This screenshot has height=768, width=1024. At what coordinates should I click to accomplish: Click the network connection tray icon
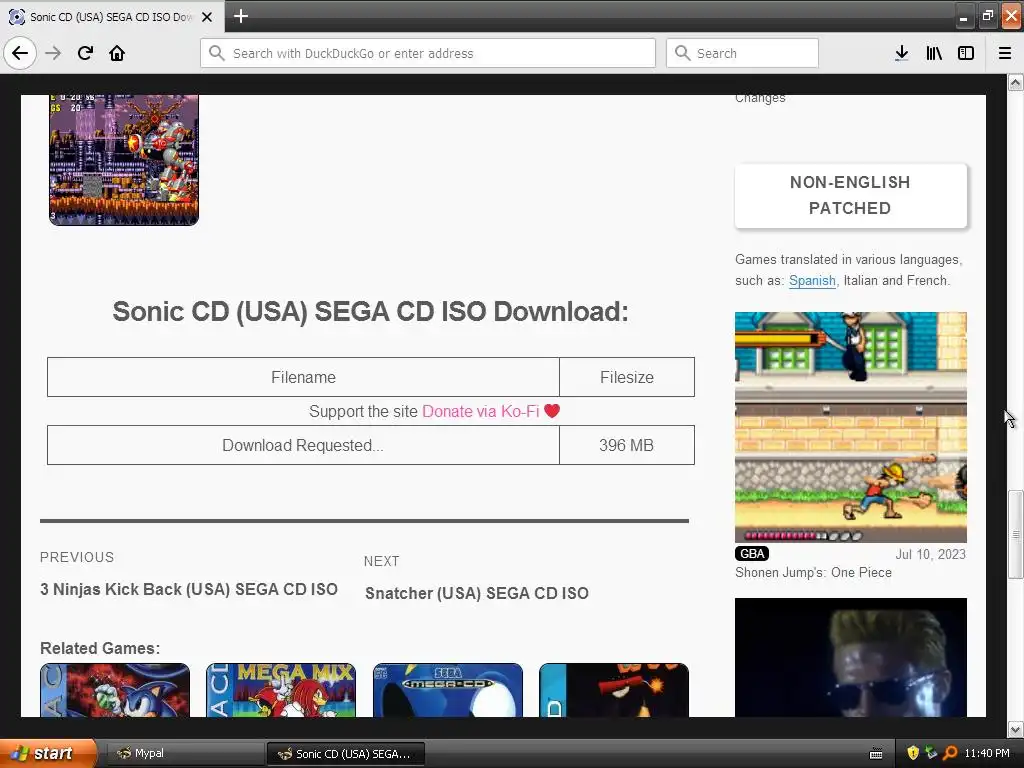[x=931, y=753]
